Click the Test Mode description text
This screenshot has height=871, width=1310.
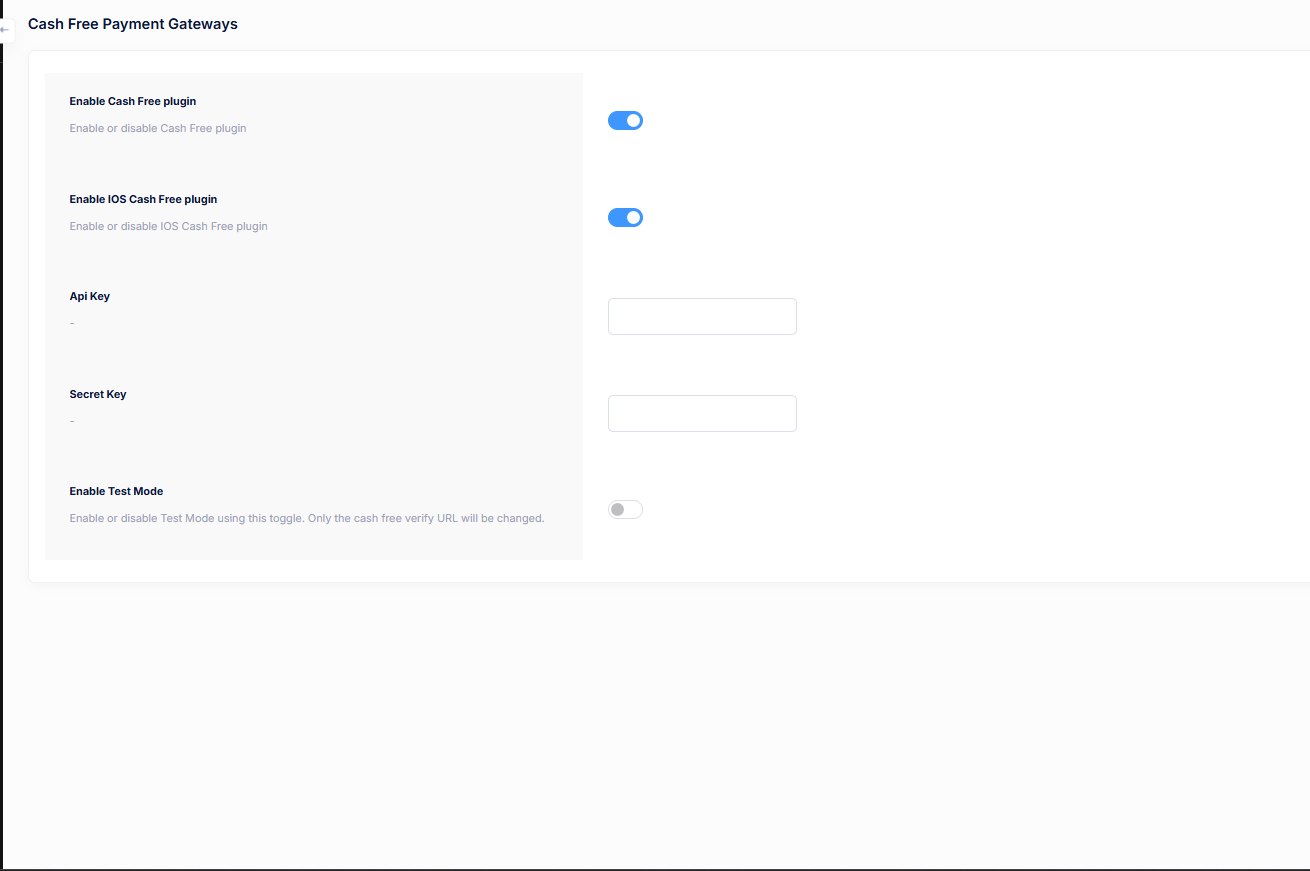306,518
